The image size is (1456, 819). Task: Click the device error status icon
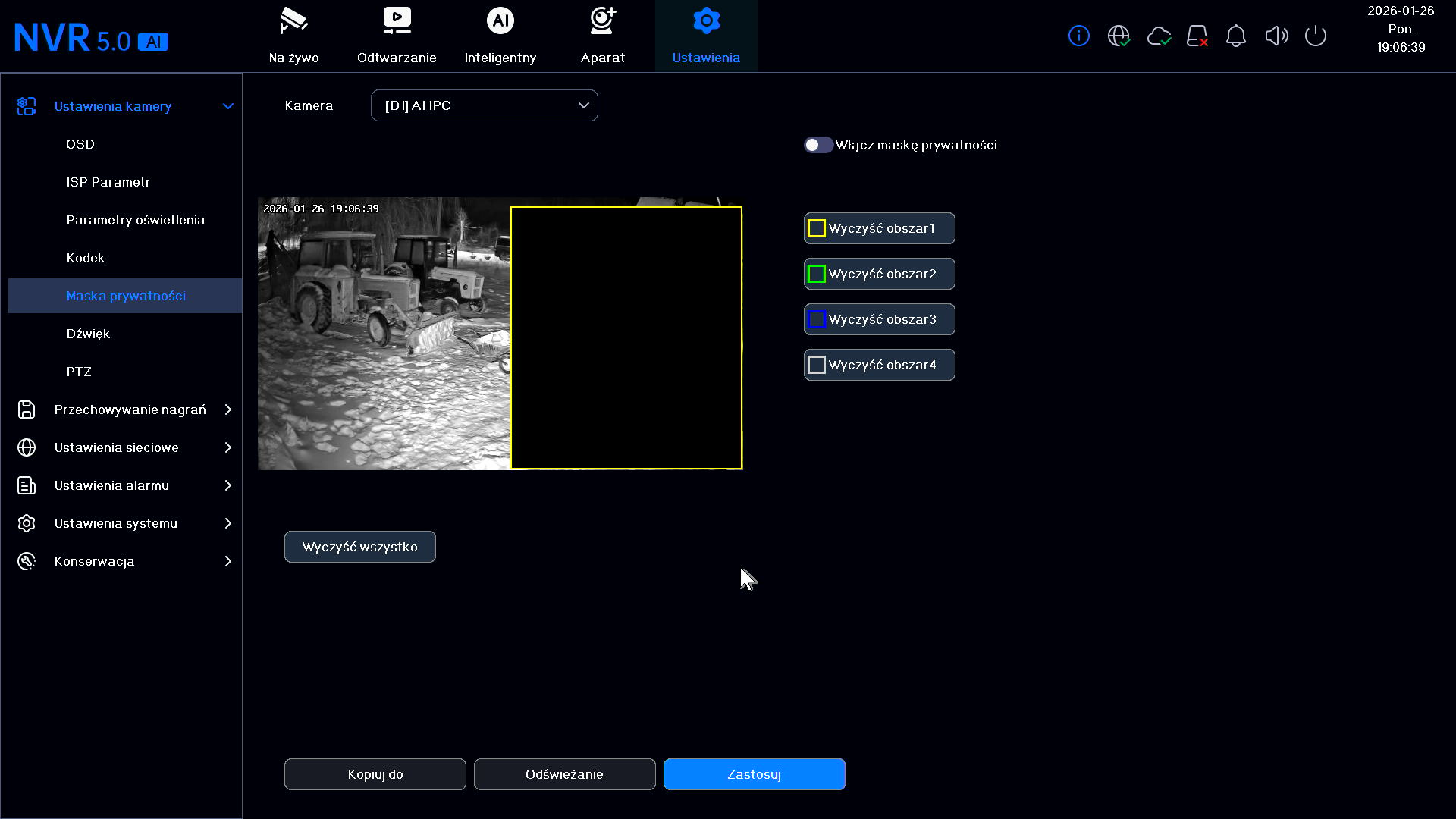tap(1197, 36)
